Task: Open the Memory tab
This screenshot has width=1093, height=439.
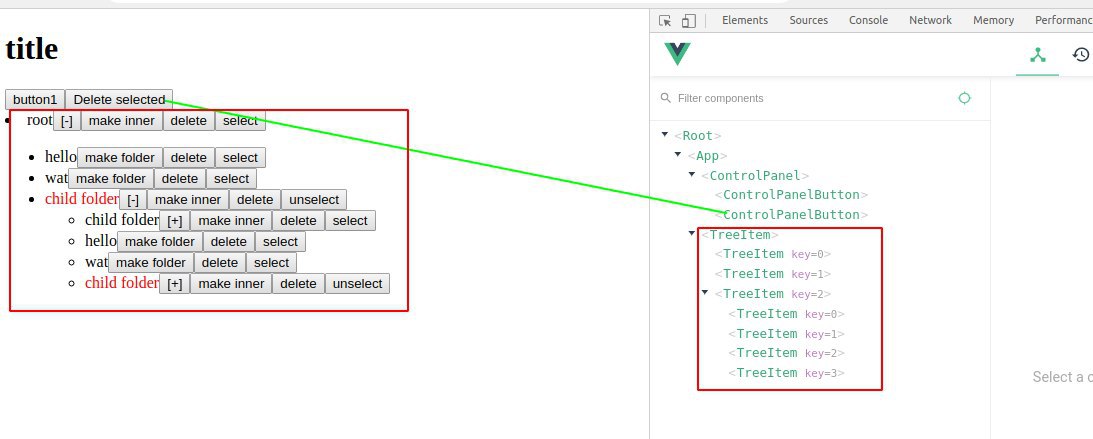Action: tap(993, 20)
